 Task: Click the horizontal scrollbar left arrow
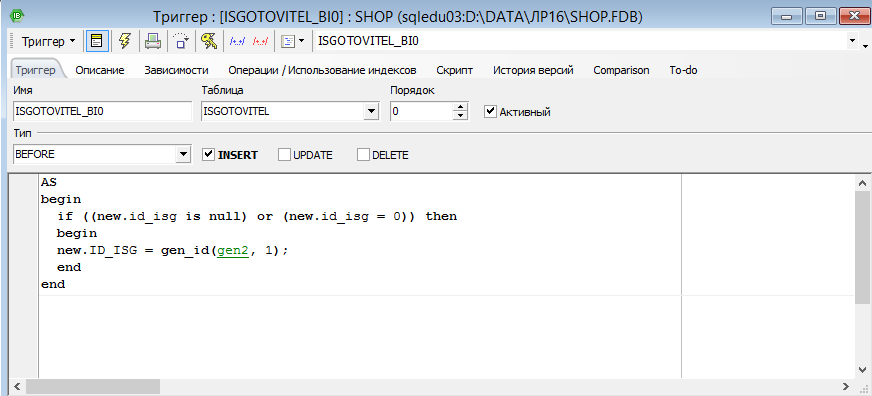coord(17,386)
